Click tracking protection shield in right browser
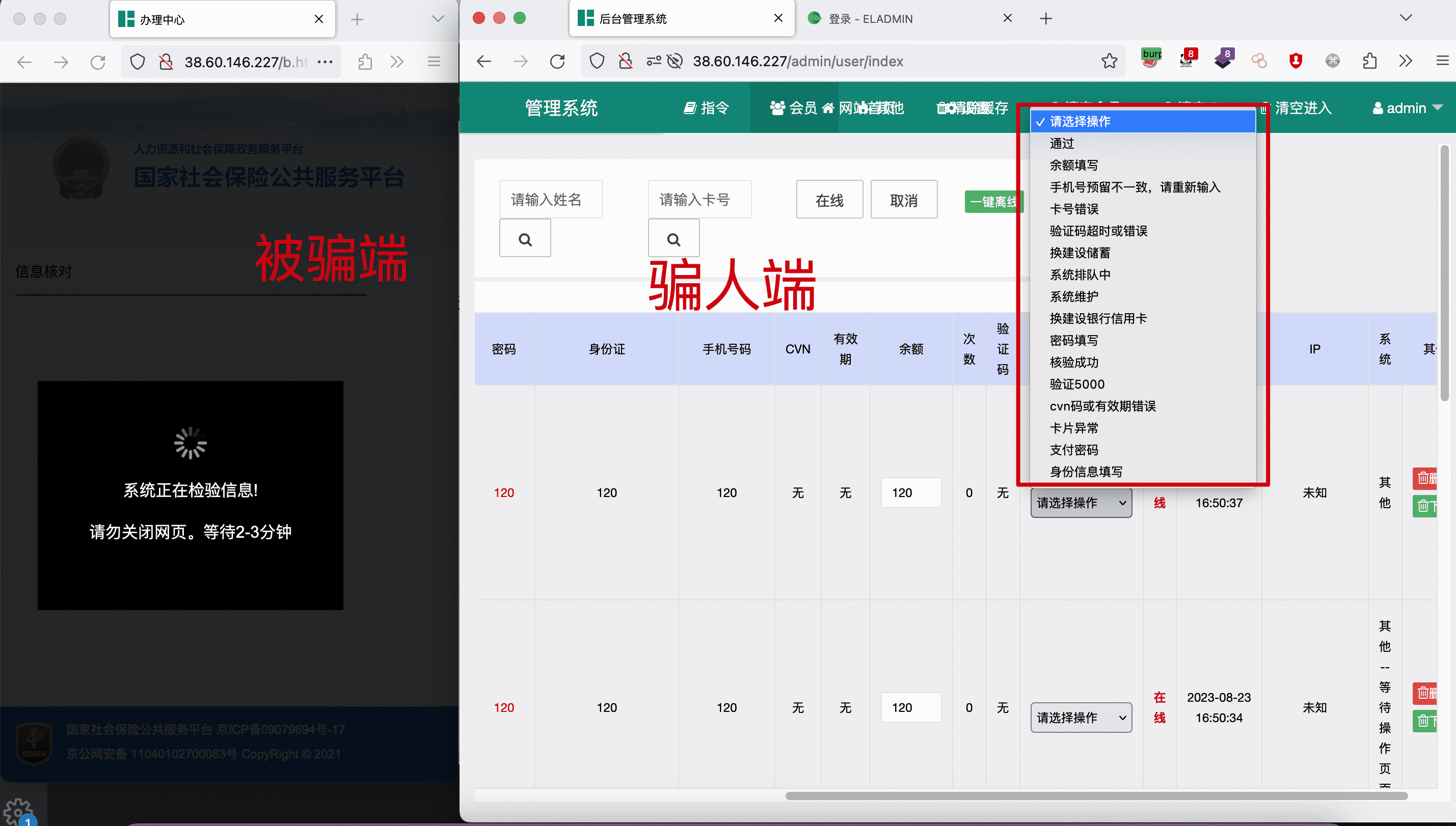This screenshot has width=1456, height=826. tap(597, 61)
